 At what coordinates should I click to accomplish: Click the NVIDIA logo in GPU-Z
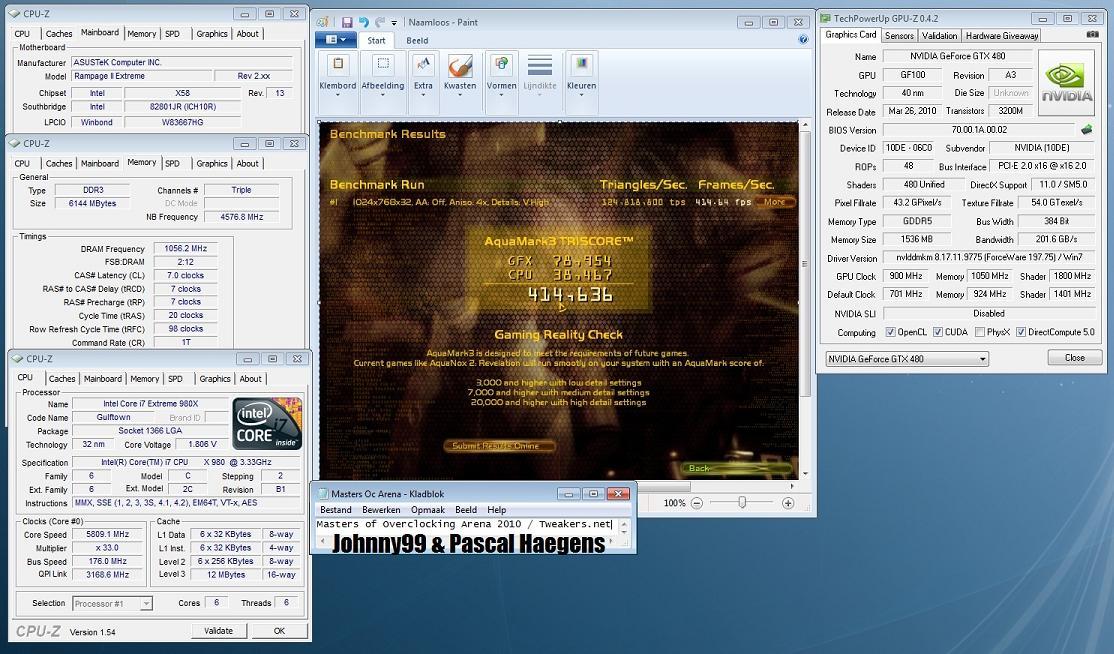click(1066, 84)
